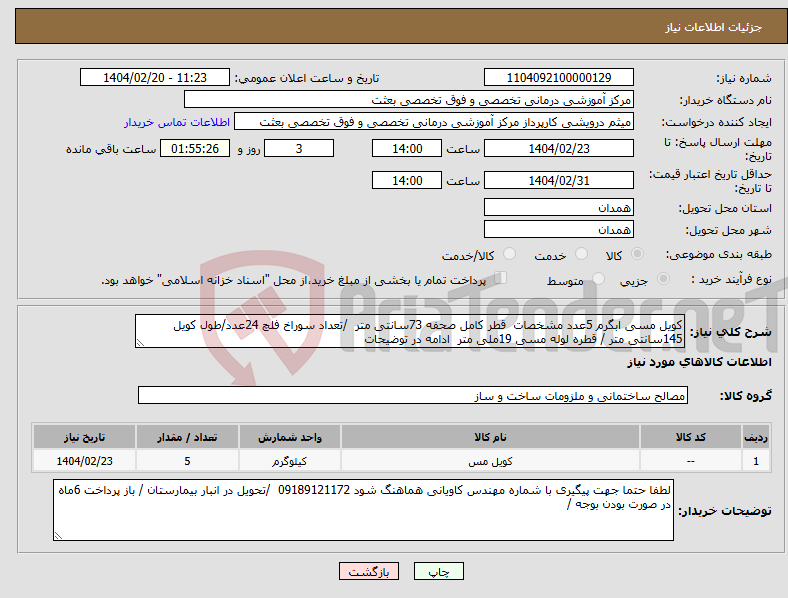Click the resize handle of description area
The height and width of the screenshot is (598, 788).
click(x=140, y=343)
